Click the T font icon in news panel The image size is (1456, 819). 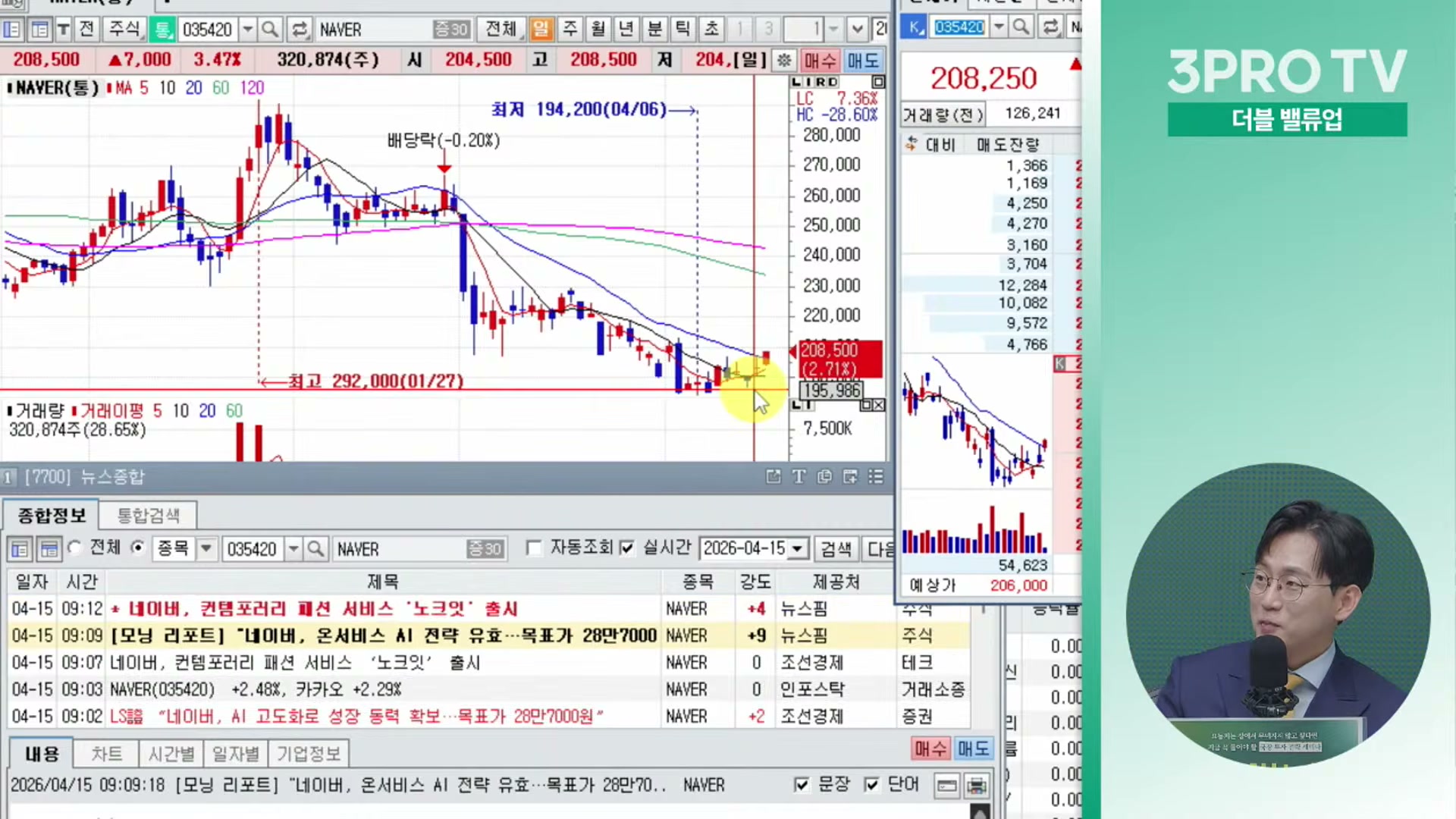click(x=799, y=476)
